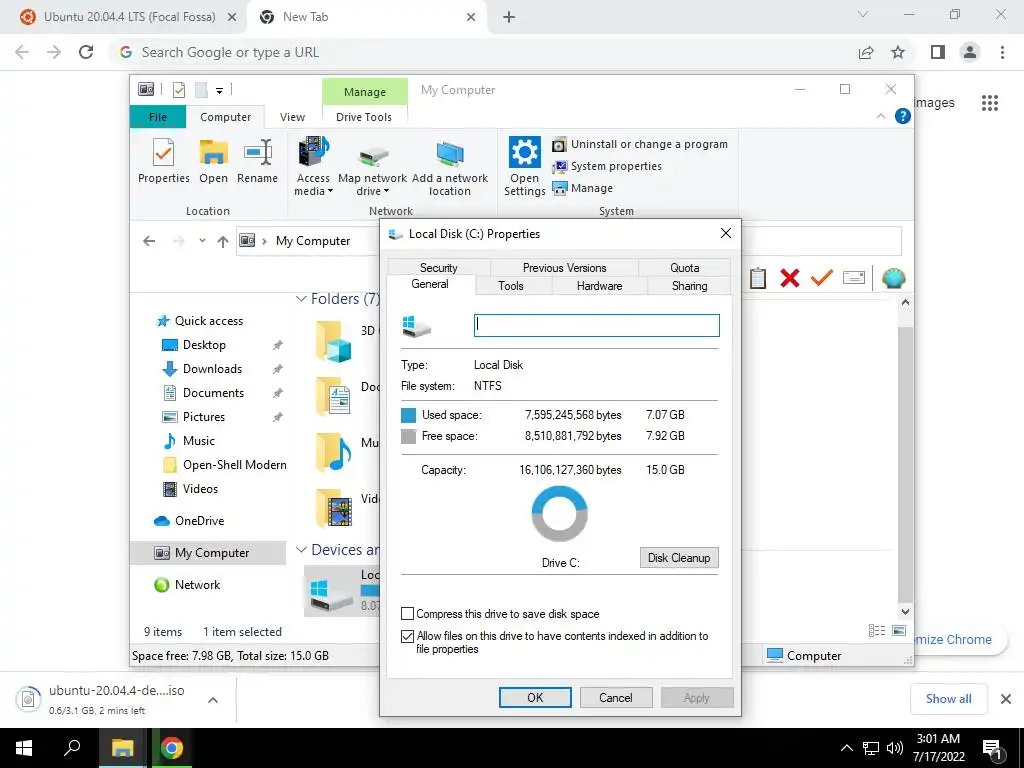Click the Cancel button in Properties
This screenshot has width=1024, height=768.
[x=616, y=697]
